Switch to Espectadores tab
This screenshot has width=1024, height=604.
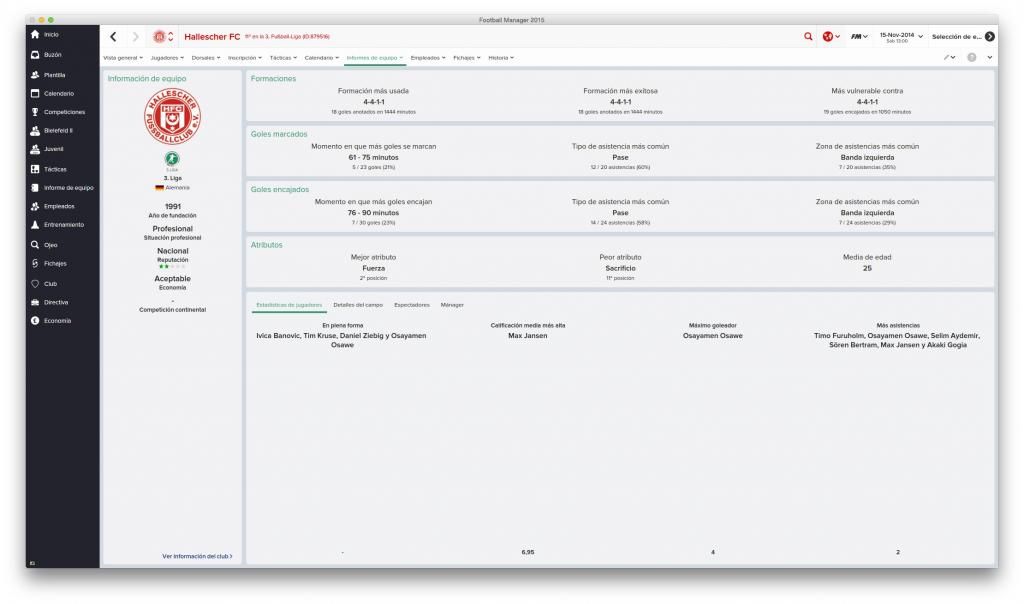point(411,305)
